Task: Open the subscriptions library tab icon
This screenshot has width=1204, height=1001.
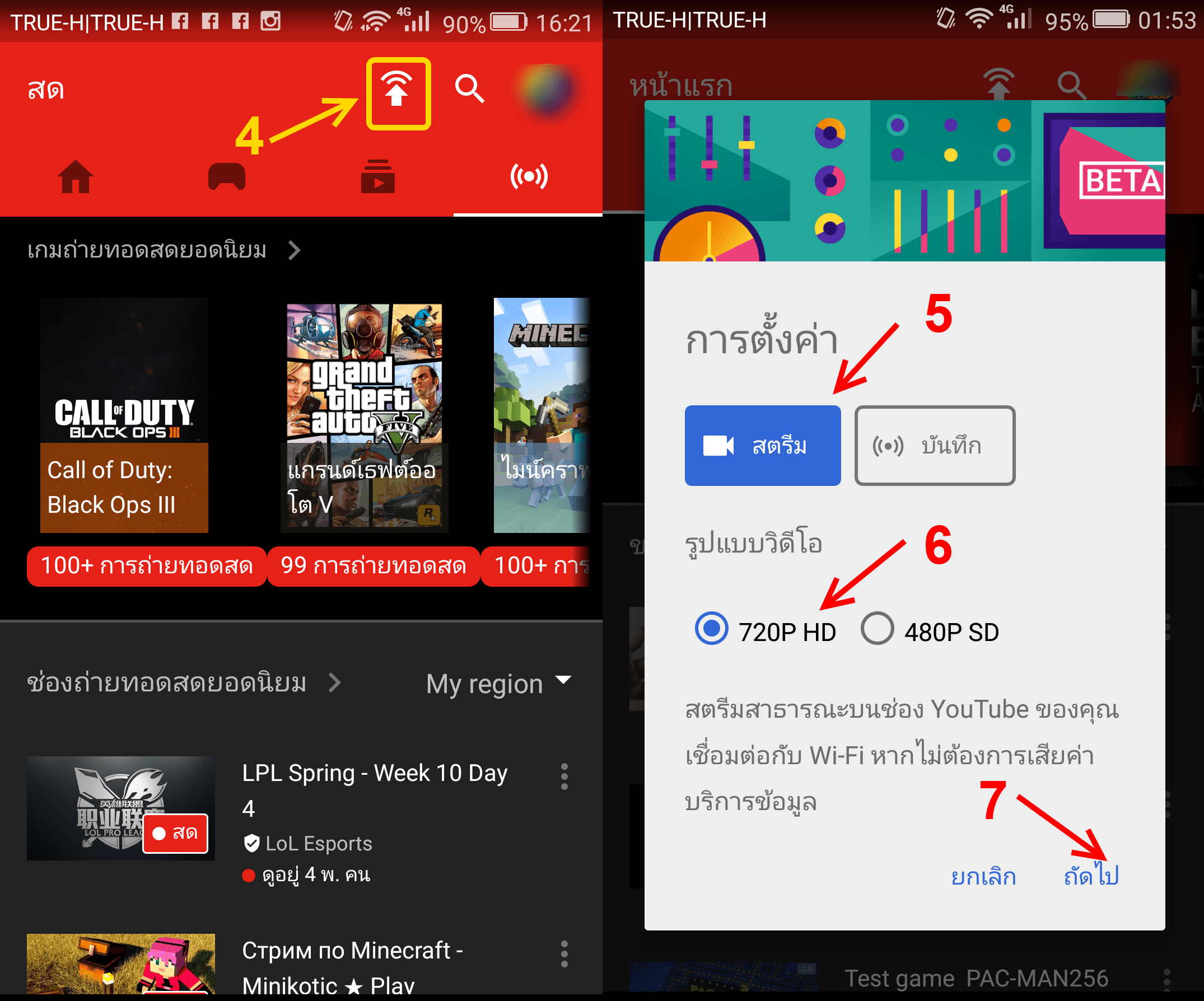Action: (x=377, y=177)
